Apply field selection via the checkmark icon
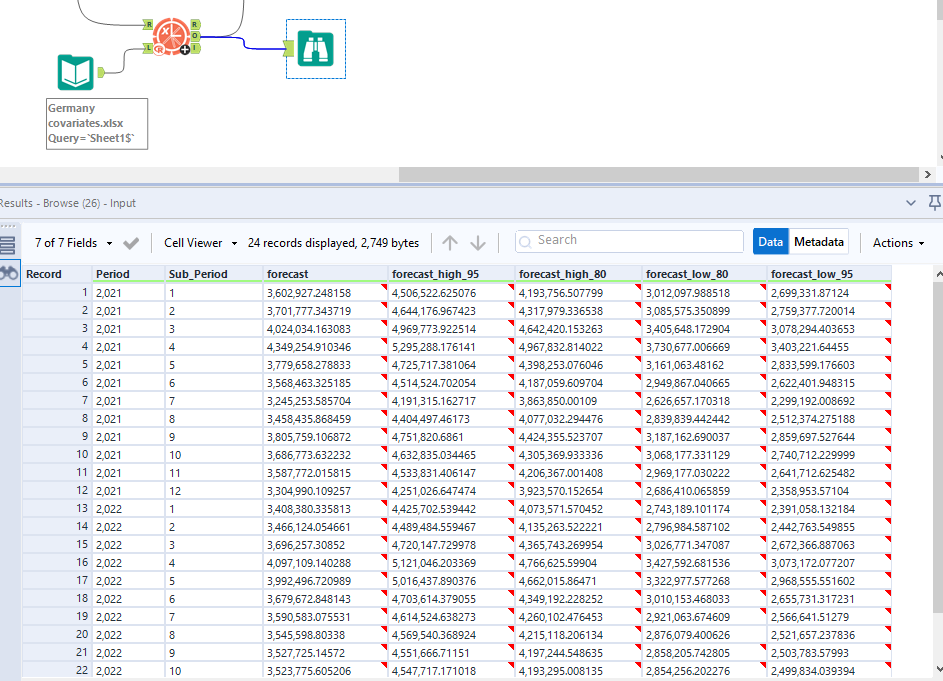Screen dimensions: 943x681 click(x=129, y=241)
